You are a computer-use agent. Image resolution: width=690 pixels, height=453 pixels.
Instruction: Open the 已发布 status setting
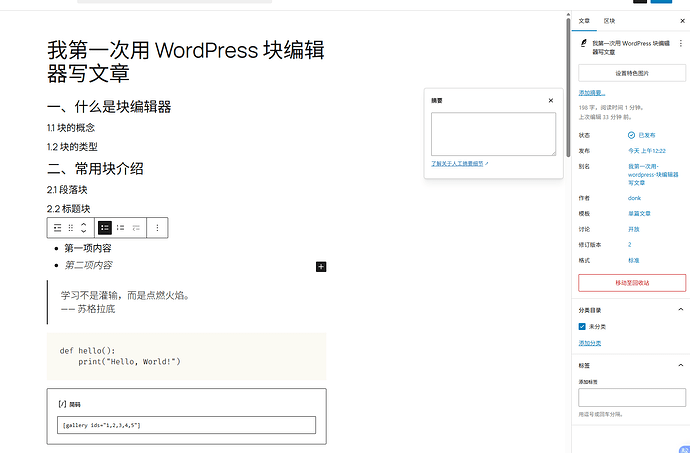click(642, 135)
